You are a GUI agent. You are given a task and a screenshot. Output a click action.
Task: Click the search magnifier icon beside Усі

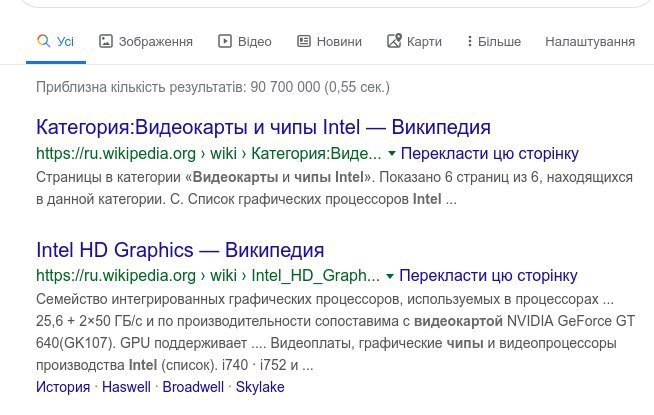(x=43, y=41)
